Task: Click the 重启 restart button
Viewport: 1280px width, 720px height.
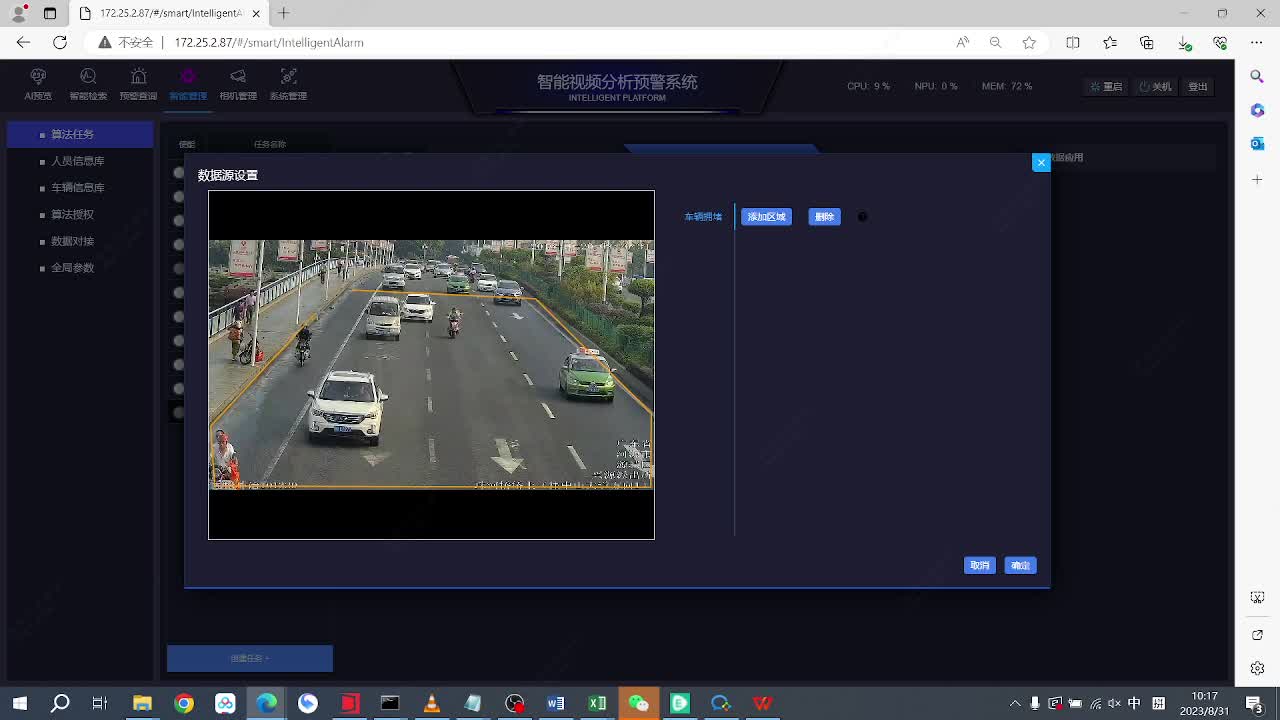Action: click(1107, 87)
